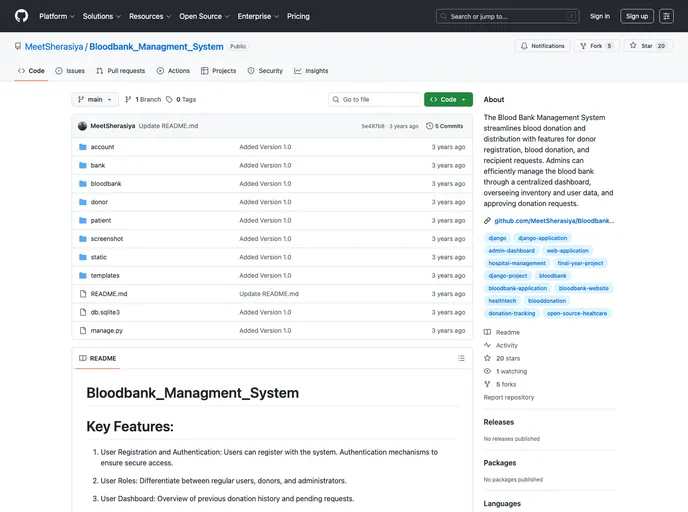This screenshot has width=688, height=512.
Task: Click the db.sqlite3 file icon
Action: tap(83, 312)
